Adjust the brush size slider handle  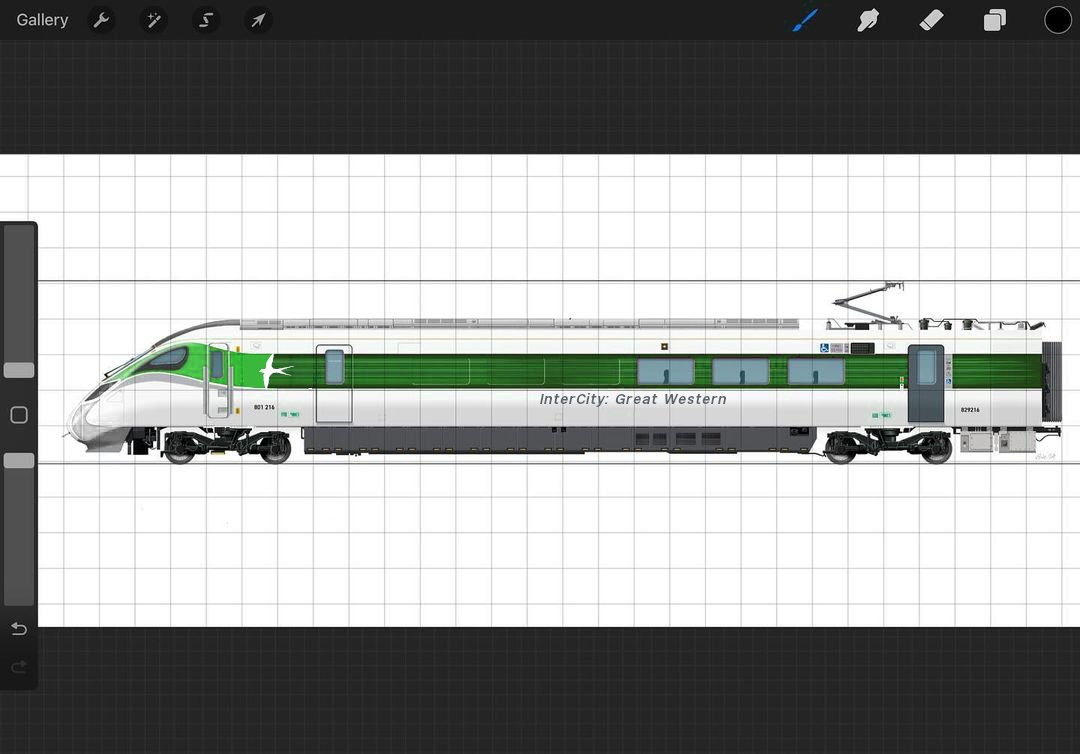pyautogui.click(x=19, y=370)
